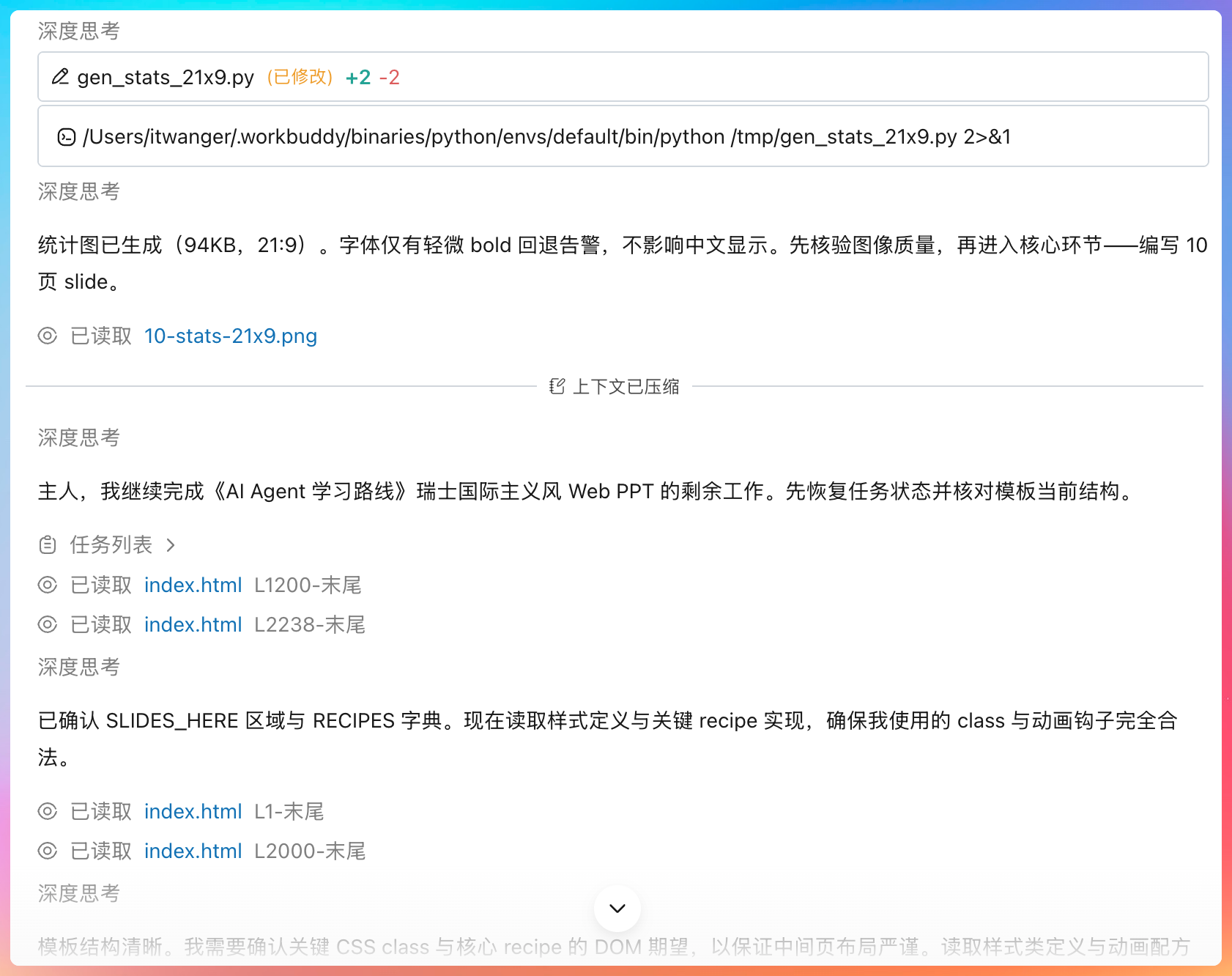Click the eye icon on the L1200-末尾 row

point(48,585)
